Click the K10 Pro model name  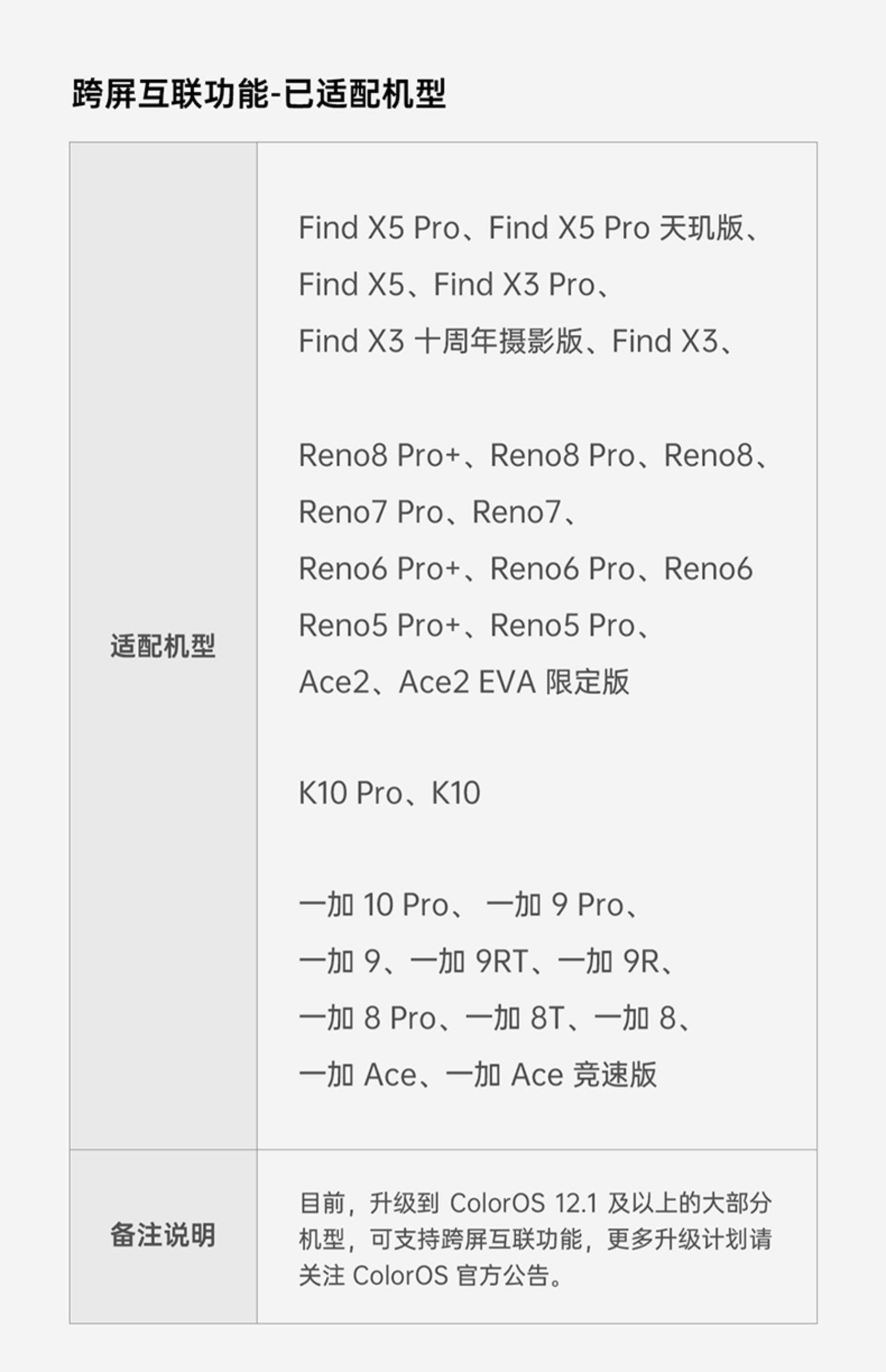[x=350, y=793]
